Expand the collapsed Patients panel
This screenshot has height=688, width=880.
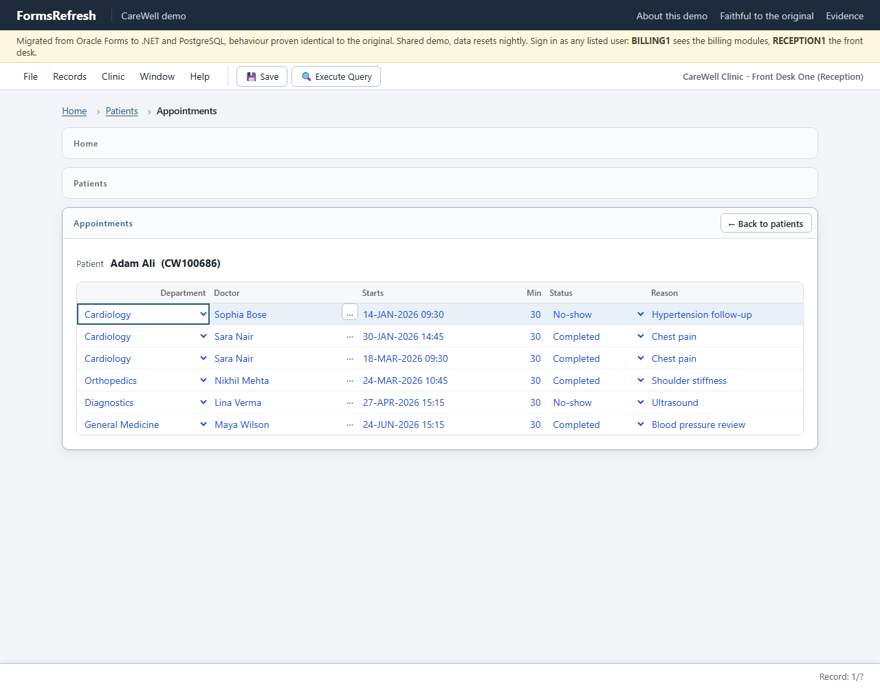click(x=439, y=183)
